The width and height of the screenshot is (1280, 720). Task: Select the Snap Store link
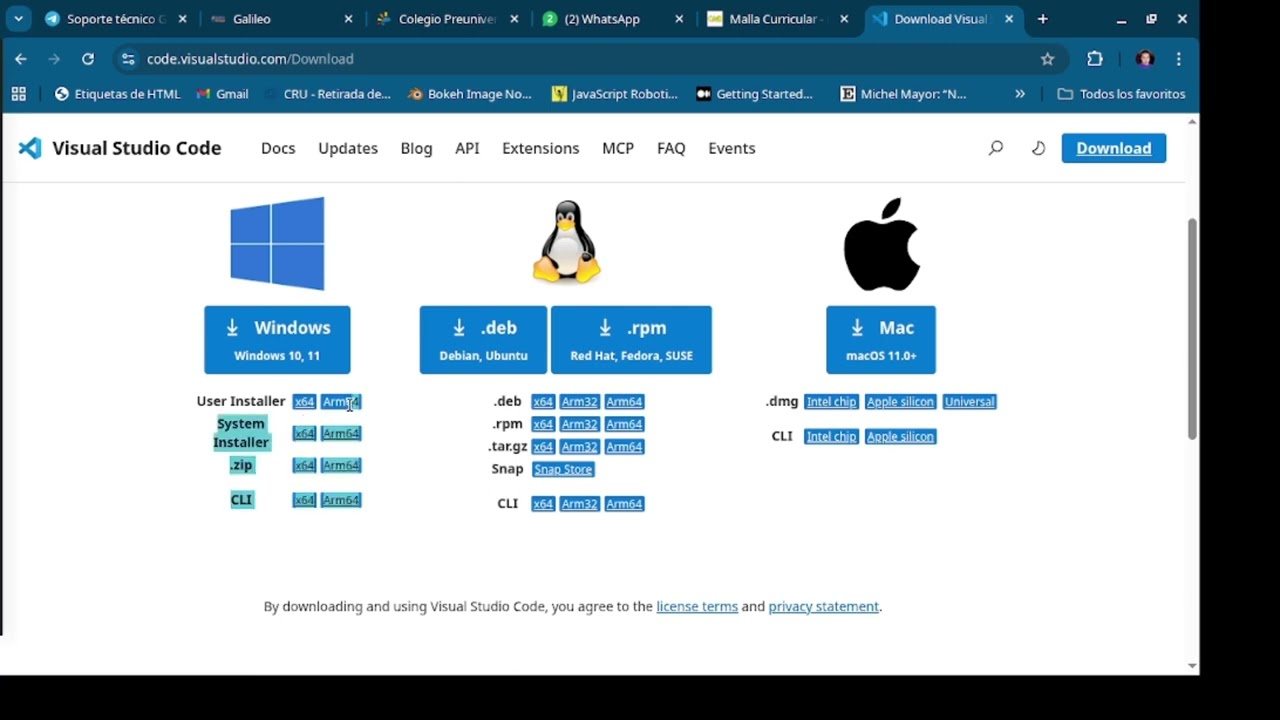563,469
